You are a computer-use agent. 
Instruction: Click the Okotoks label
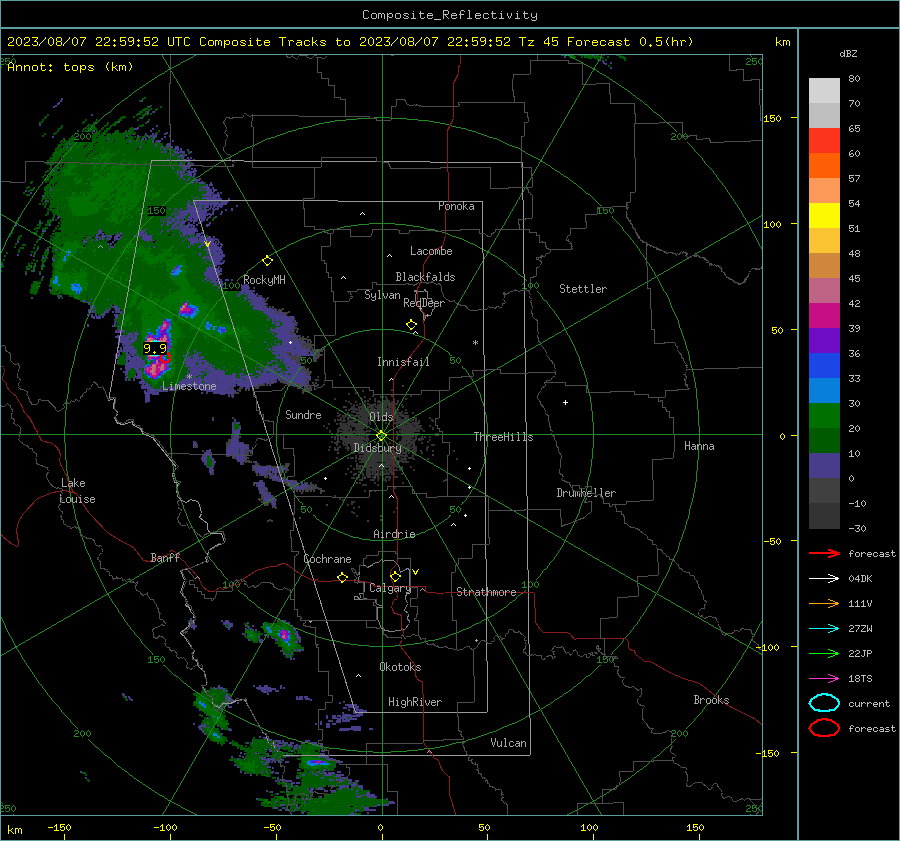click(400, 667)
